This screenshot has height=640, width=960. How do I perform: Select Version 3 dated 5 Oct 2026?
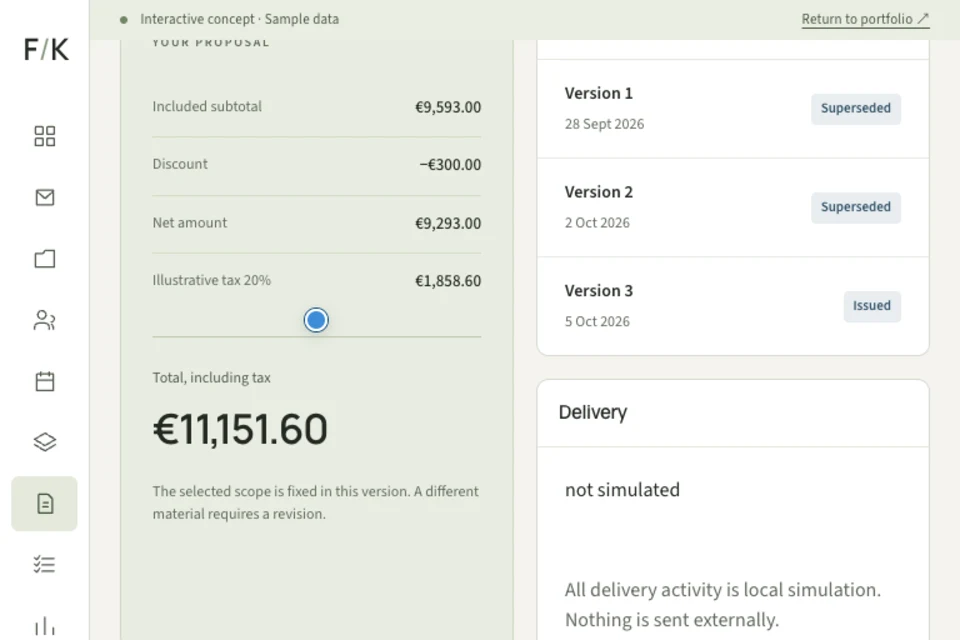(733, 306)
